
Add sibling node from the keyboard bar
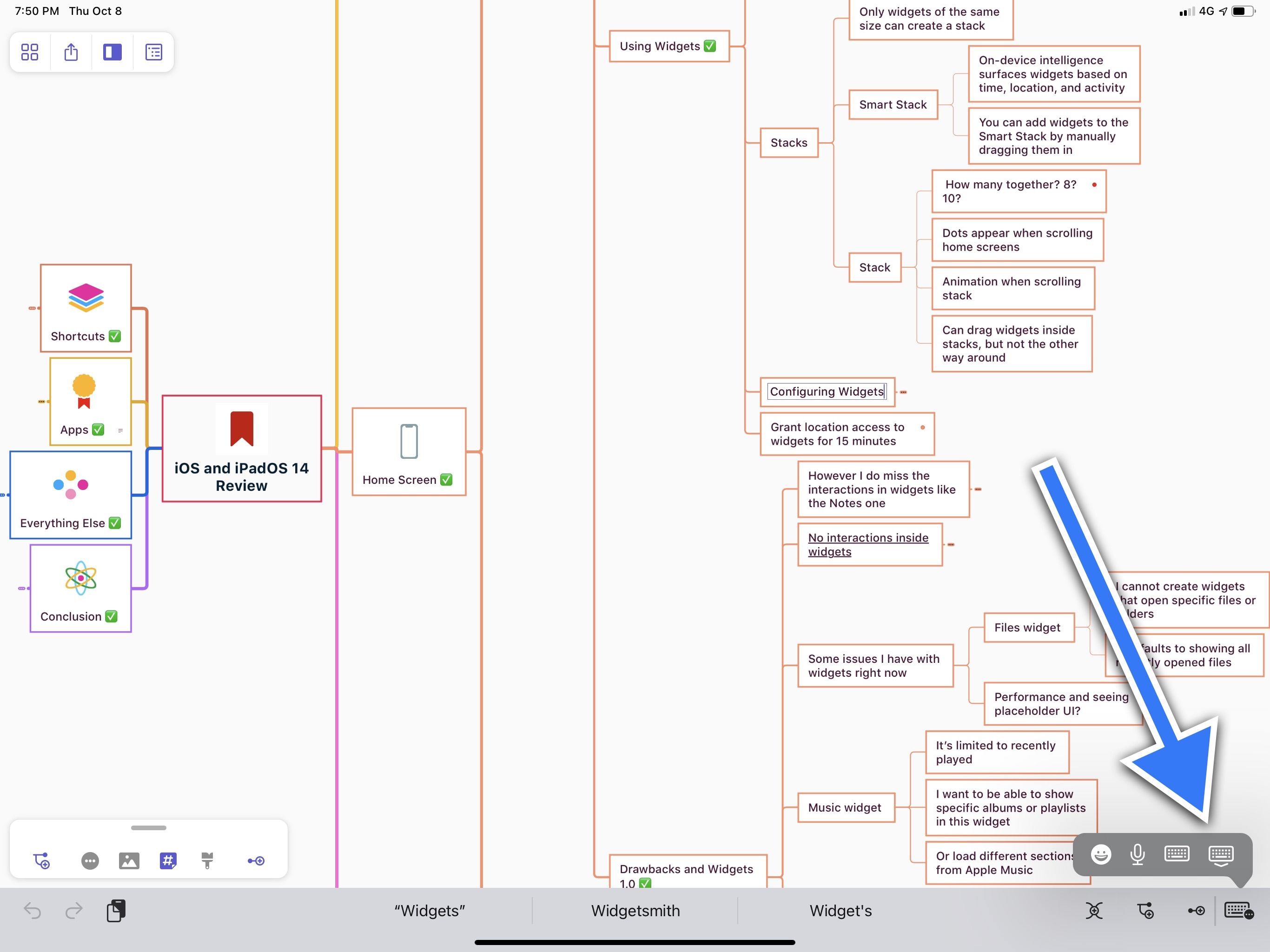coord(1197,911)
